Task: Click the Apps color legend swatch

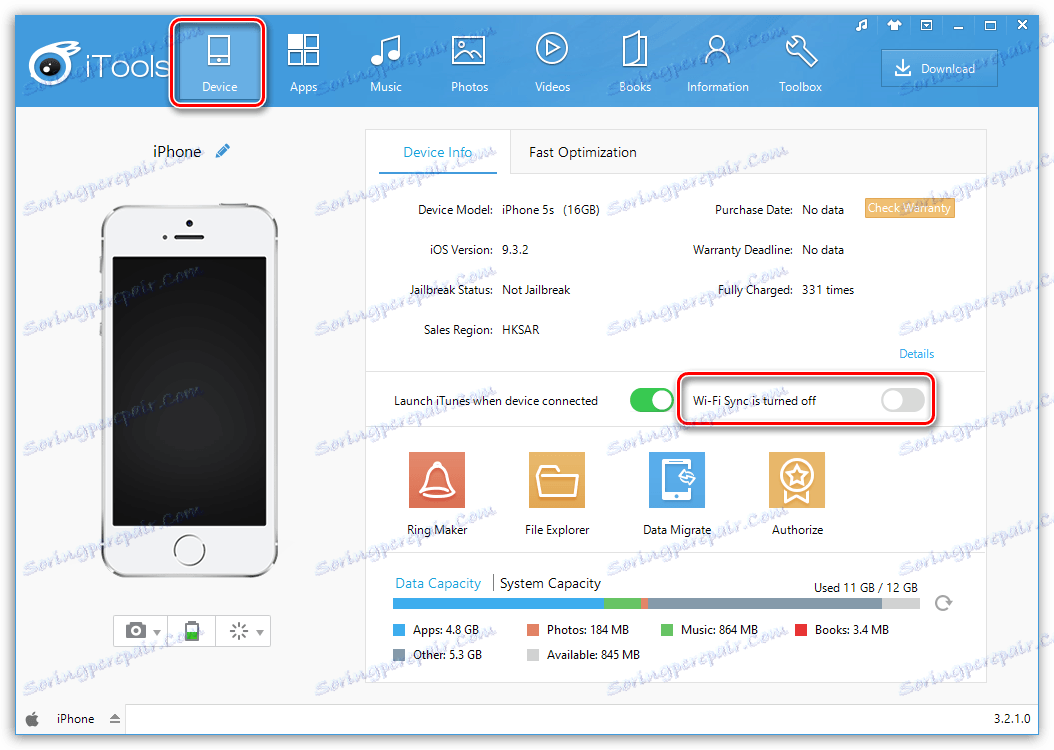Action: pos(399,630)
